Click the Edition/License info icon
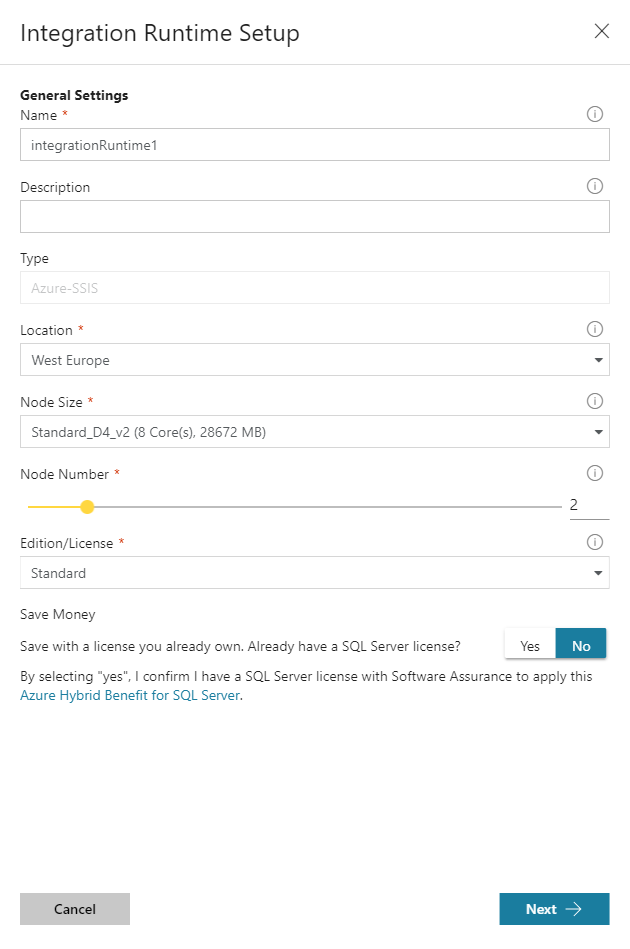 point(595,543)
